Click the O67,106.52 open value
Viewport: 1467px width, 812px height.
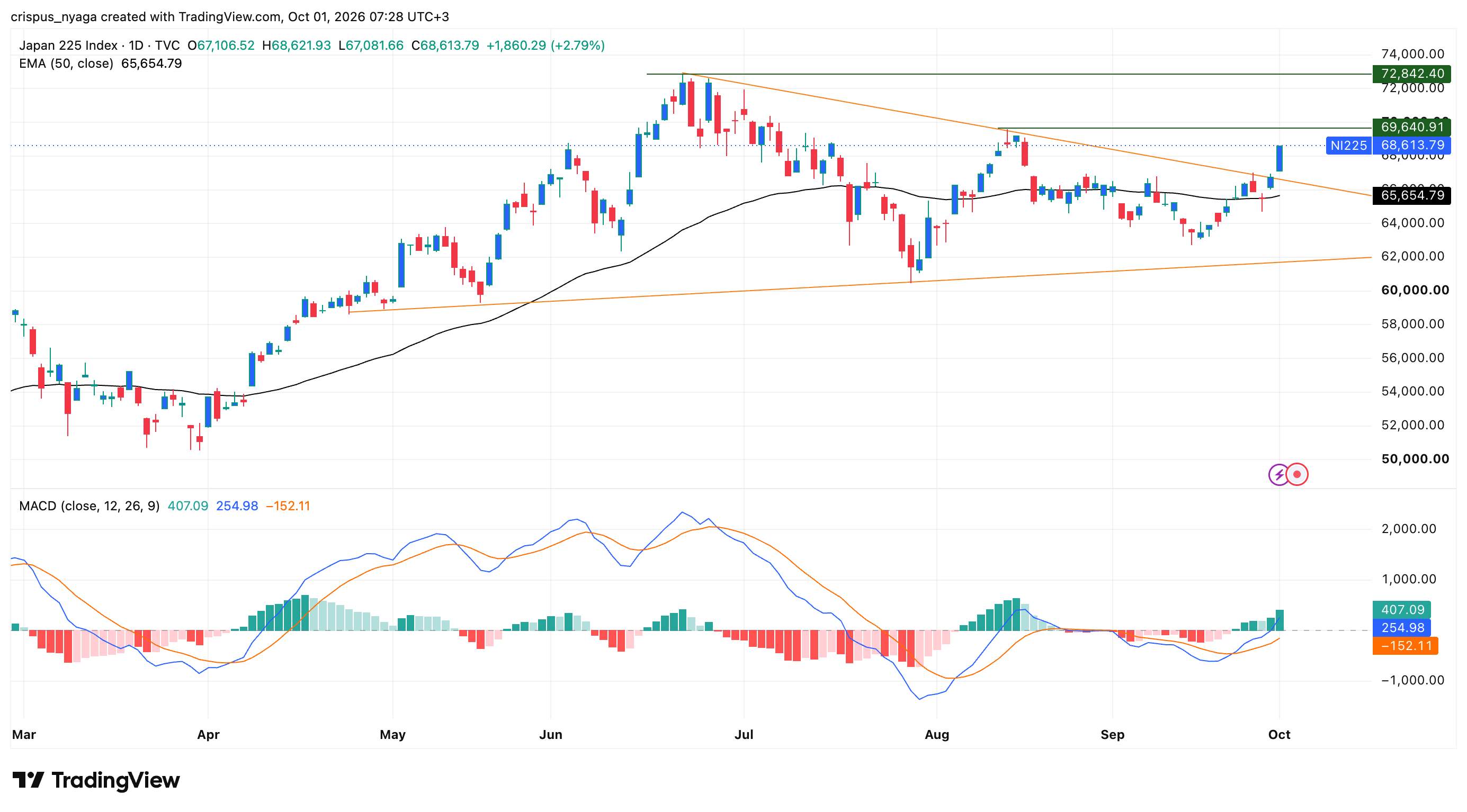(x=221, y=46)
